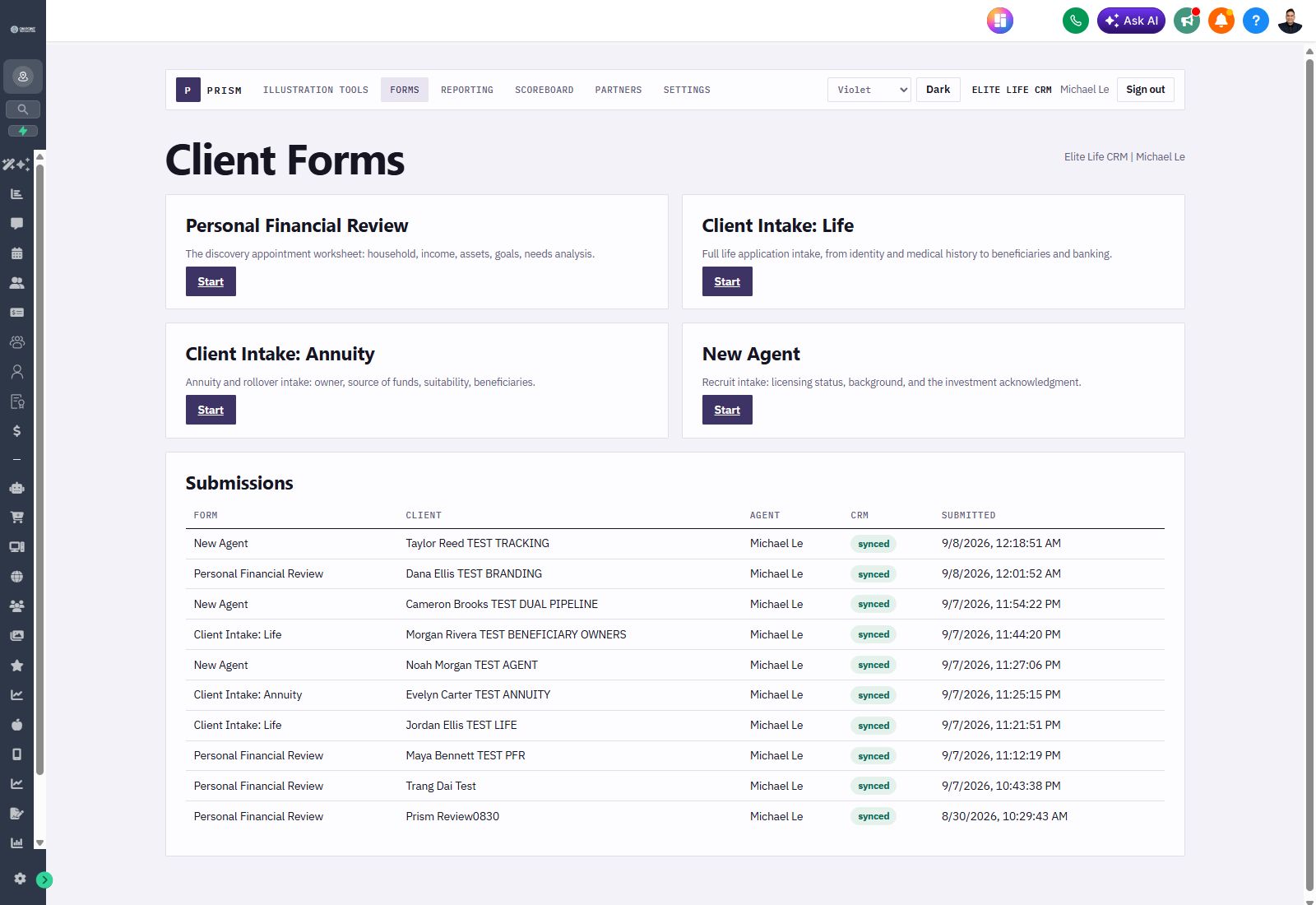Start the New Agent form
Image resolution: width=1316 pixels, height=905 pixels.
727,410
